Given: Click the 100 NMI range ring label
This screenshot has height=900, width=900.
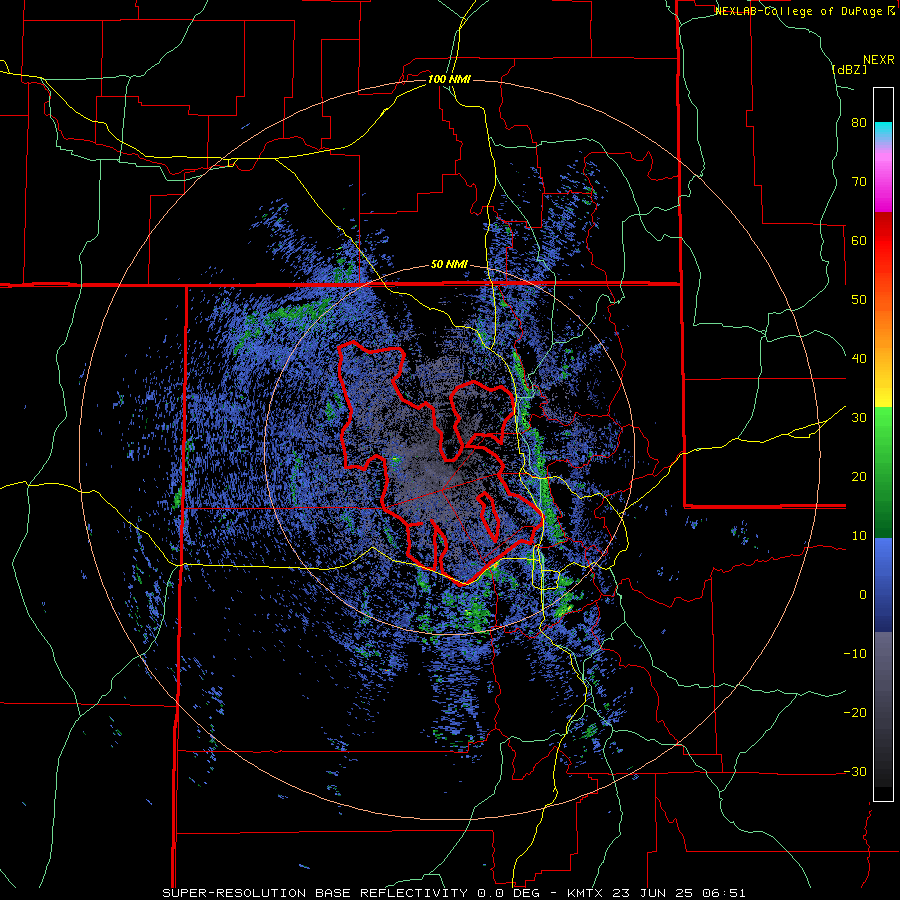Looking at the screenshot, I should pyautogui.click(x=449, y=79).
